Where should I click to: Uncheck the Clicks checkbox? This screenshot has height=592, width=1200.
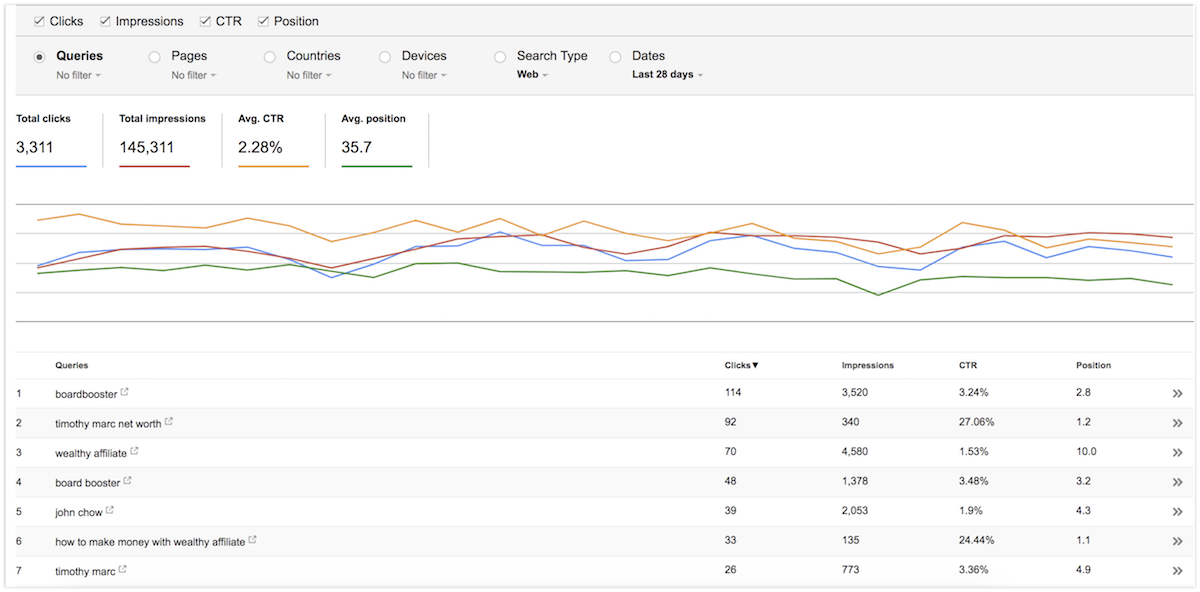(39, 21)
